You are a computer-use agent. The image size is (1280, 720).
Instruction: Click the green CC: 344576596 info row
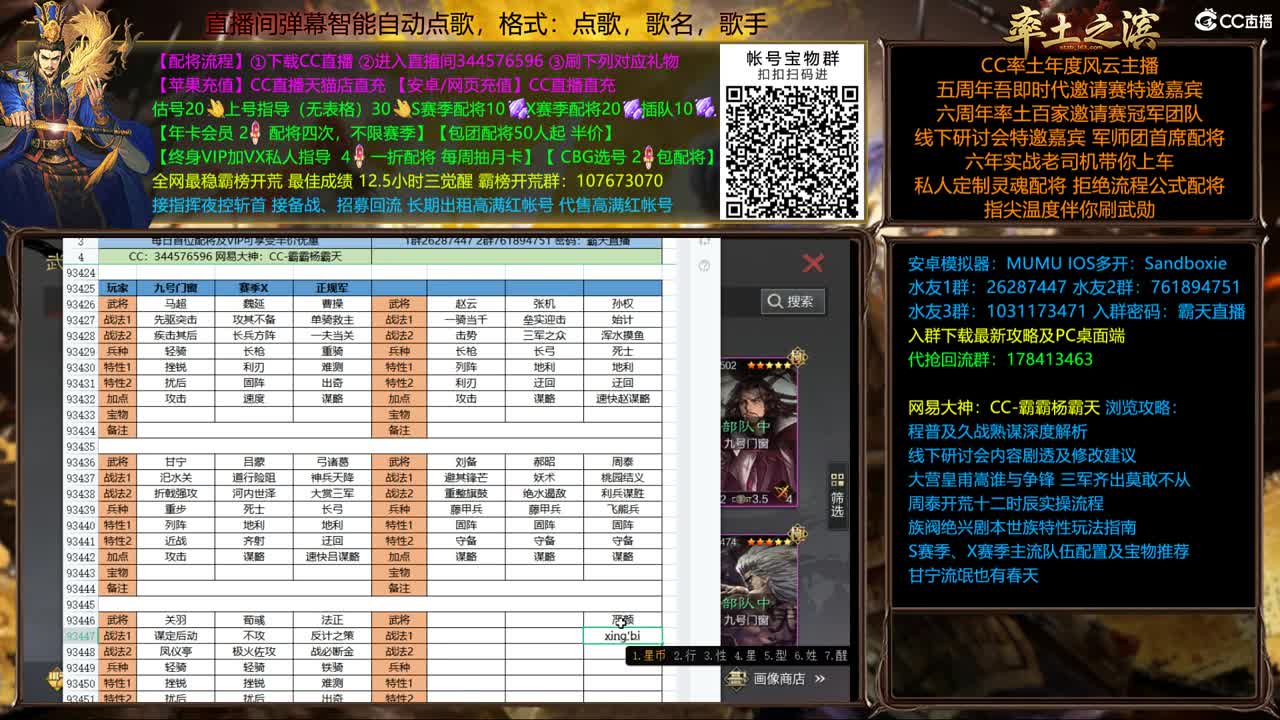(x=235, y=257)
